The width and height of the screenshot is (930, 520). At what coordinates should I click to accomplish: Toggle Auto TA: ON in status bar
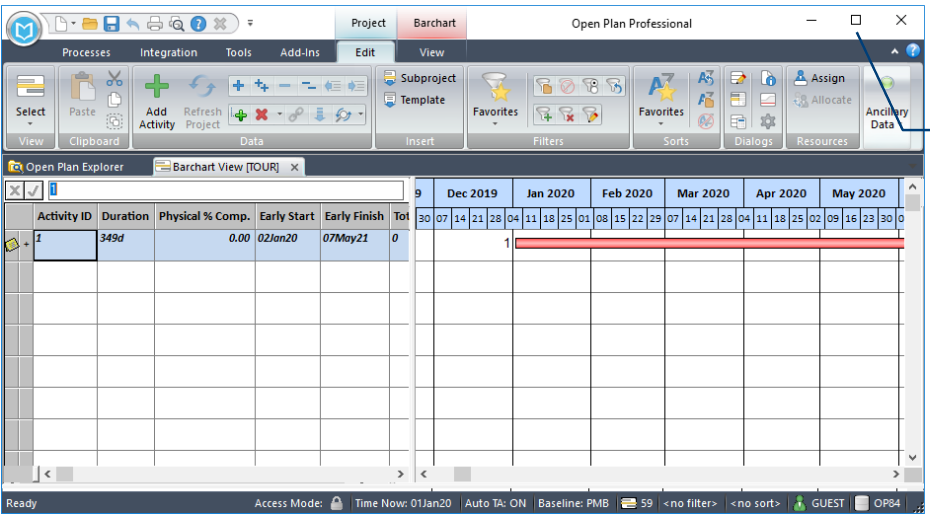click(x=495, y=503)
